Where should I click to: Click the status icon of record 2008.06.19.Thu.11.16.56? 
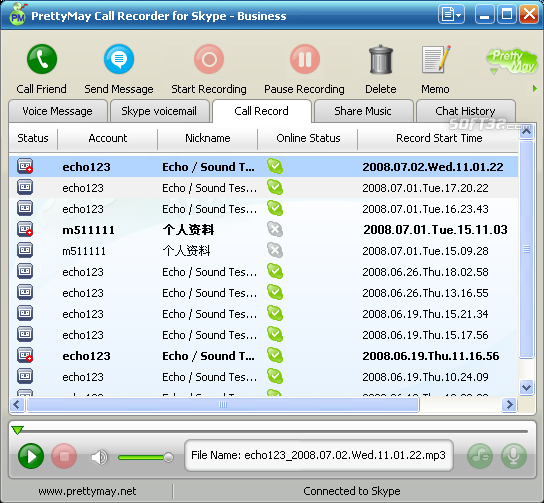(25, 355)
